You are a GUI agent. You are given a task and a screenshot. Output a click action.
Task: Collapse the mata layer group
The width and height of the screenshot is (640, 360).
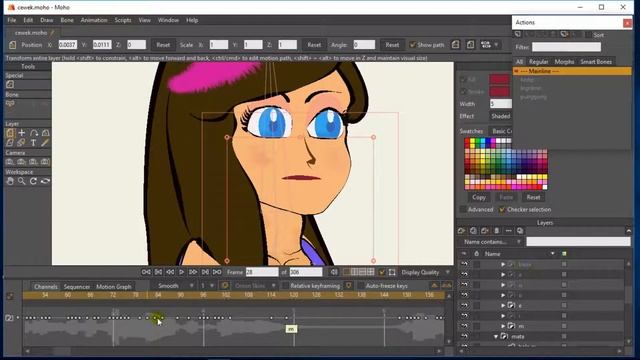click(496, 337)
